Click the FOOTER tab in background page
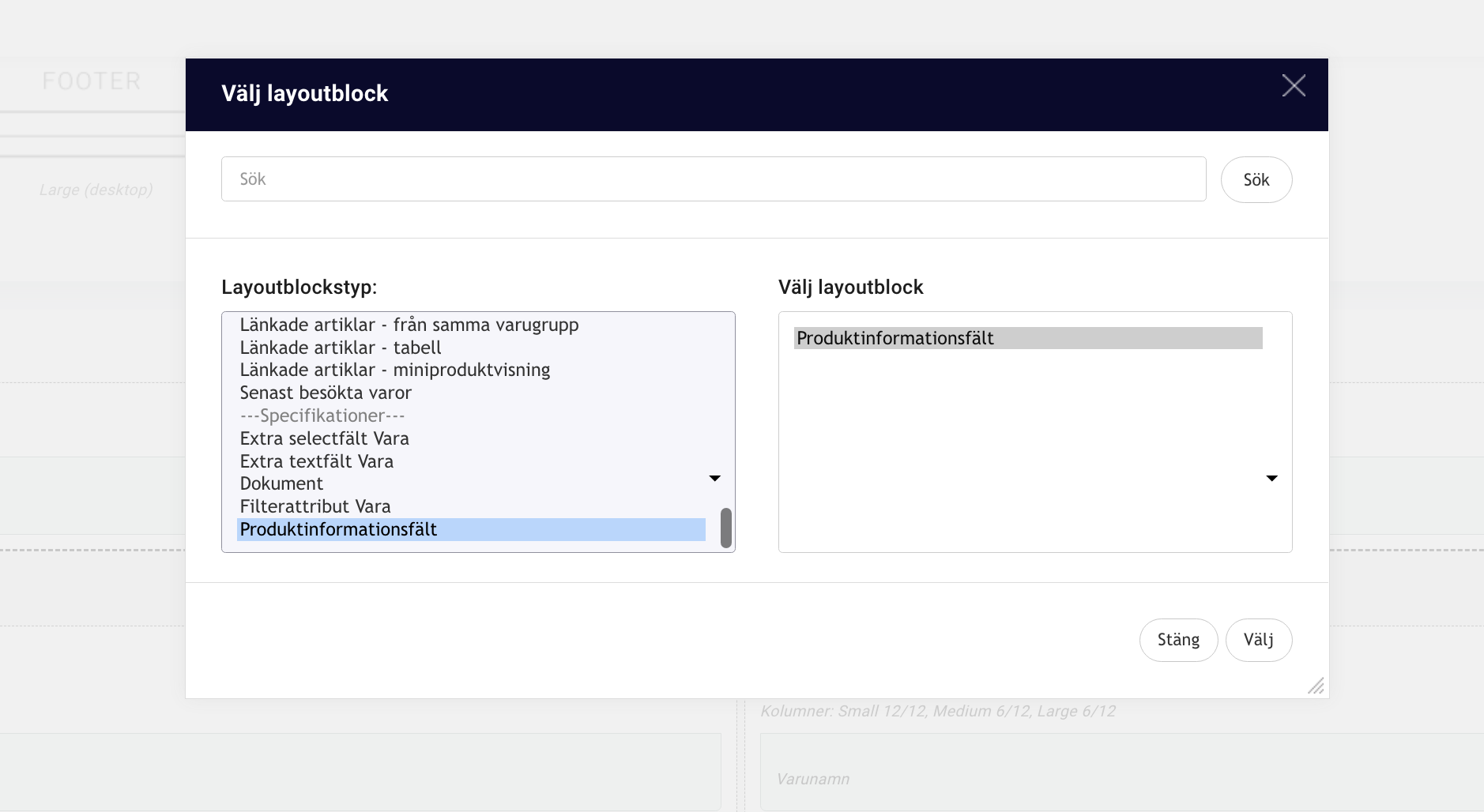 [x=92, y=81]
